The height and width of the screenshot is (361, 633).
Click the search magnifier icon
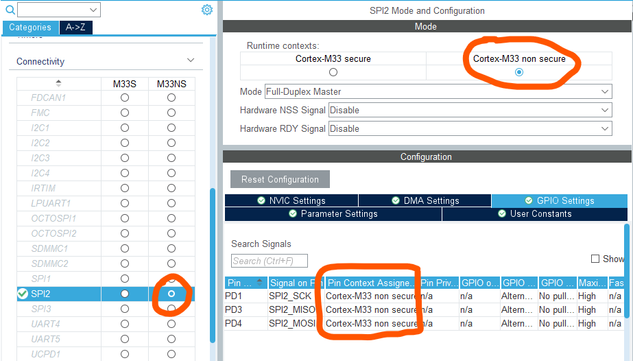(x=10, y=10)
